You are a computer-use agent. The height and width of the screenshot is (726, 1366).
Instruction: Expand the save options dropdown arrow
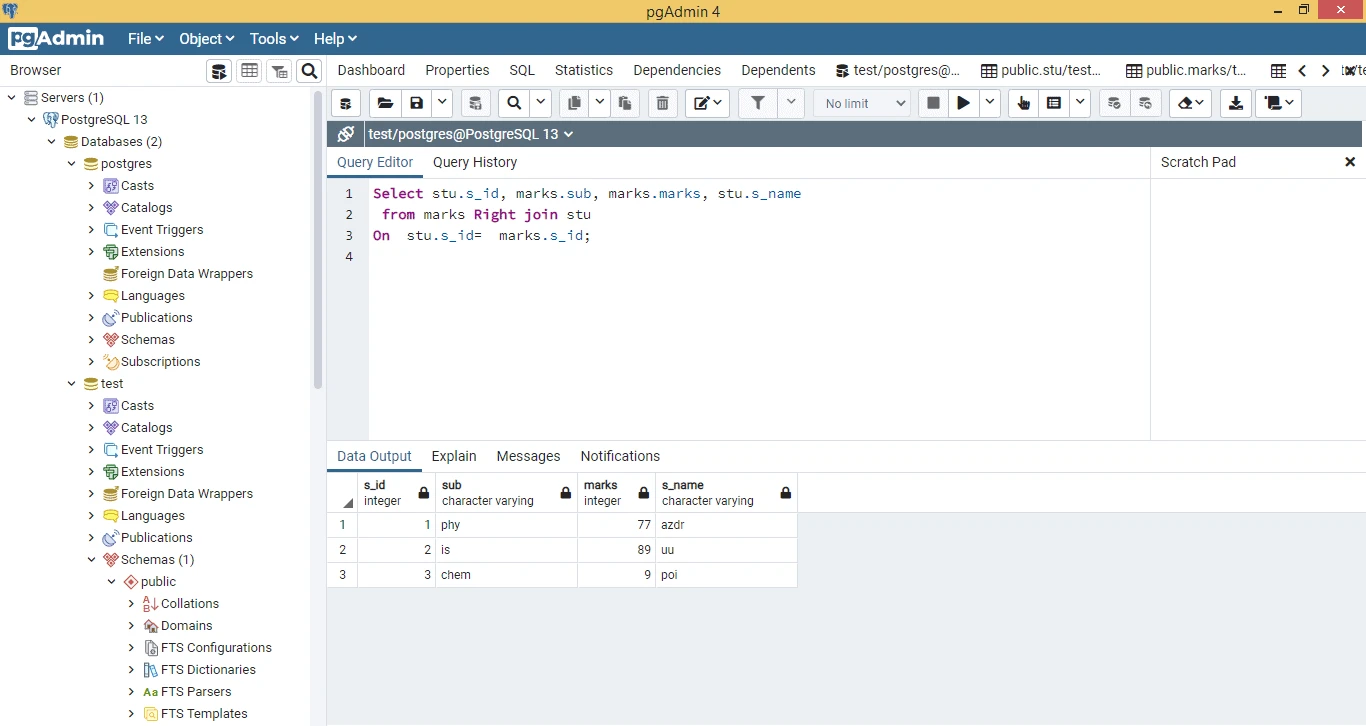click(441, 103)
